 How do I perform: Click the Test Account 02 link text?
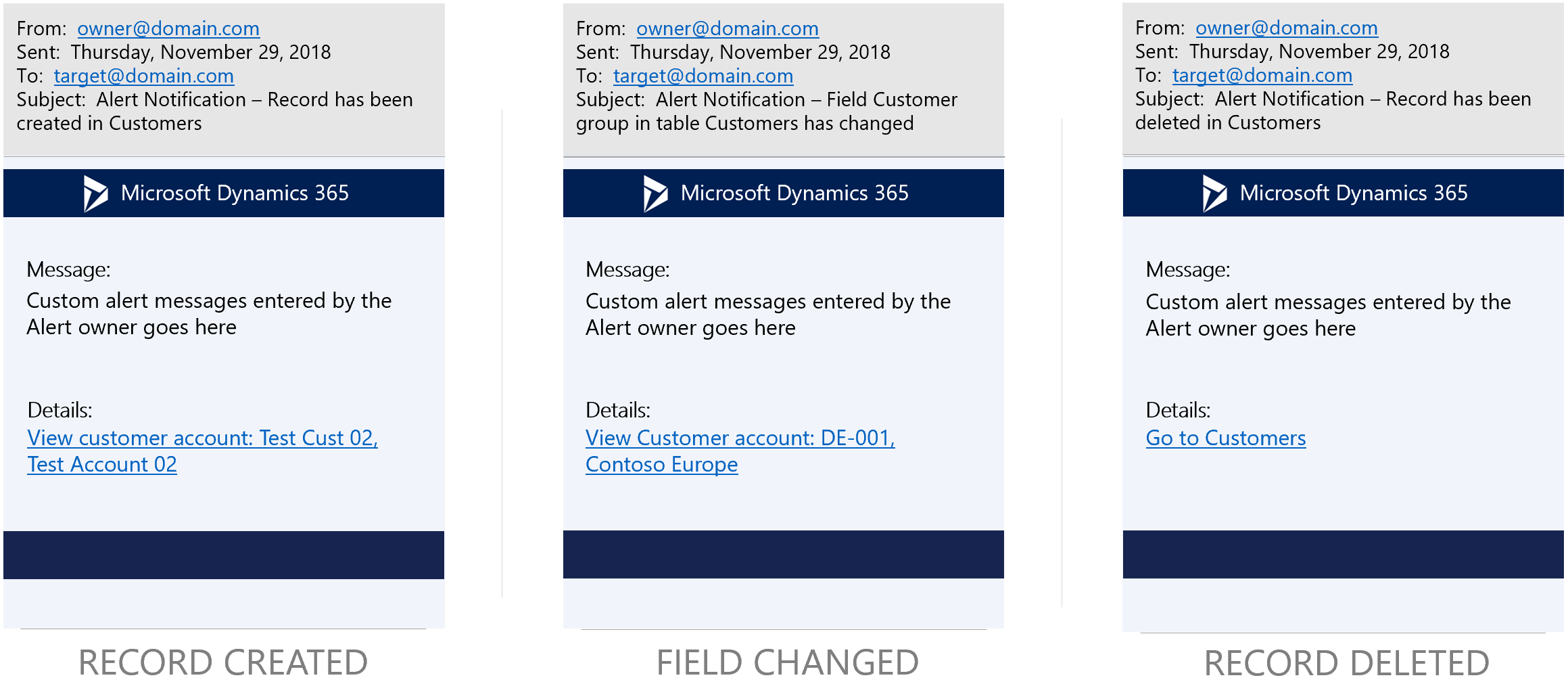coord(101,464)
